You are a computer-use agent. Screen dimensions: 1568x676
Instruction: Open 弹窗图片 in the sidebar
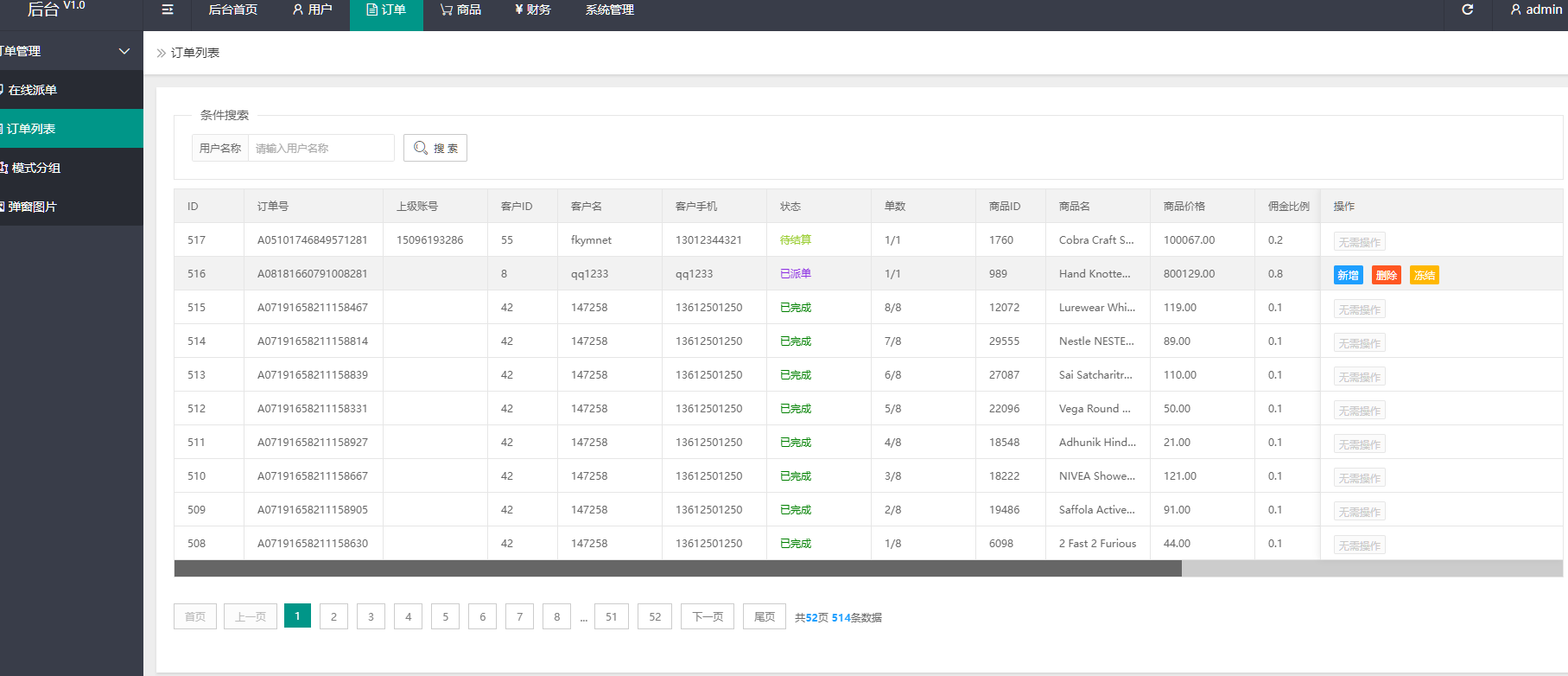pyautogui.click(x=33, y=207)
